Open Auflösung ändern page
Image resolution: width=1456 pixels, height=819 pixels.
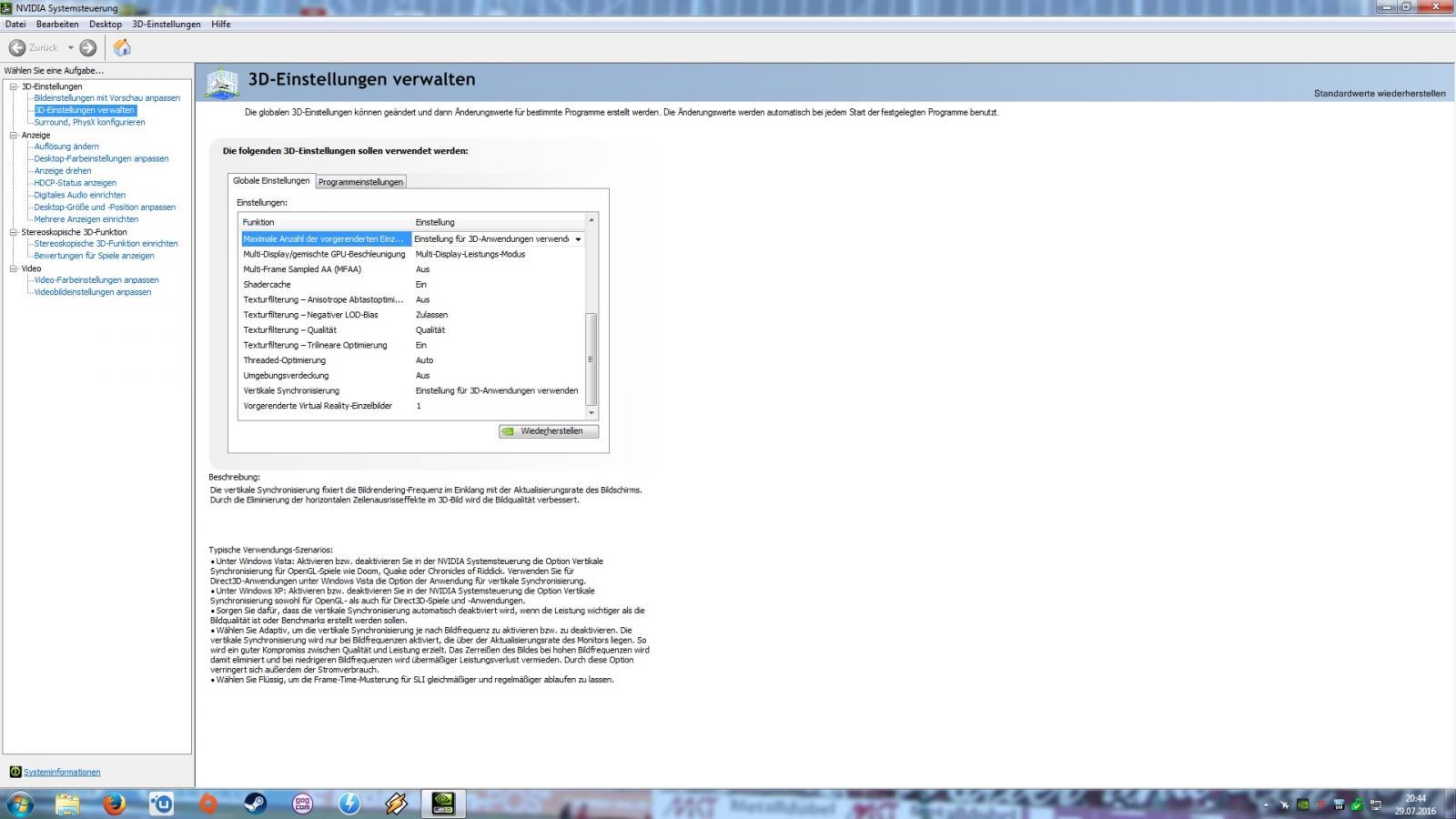click(x=66, y=147)
